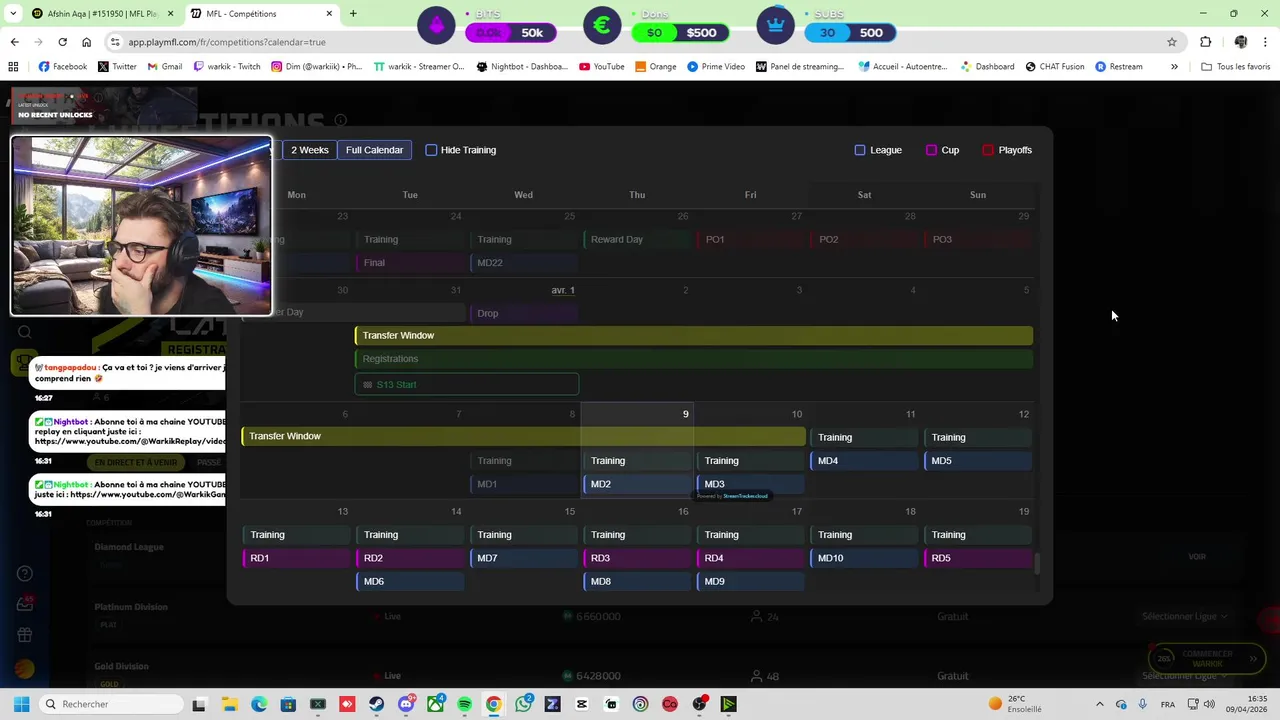Viewport: 1280px width, 720px height.
Task: Switch to the Full Calendar view
Action: [x=374, y=150]
